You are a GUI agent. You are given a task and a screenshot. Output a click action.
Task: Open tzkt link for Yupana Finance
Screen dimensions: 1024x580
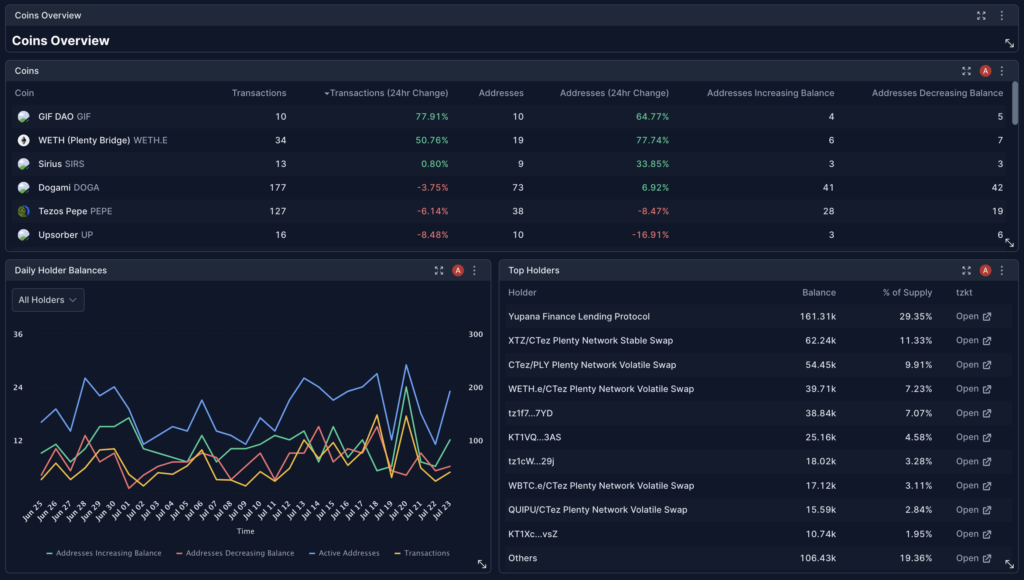pos(974,316)
